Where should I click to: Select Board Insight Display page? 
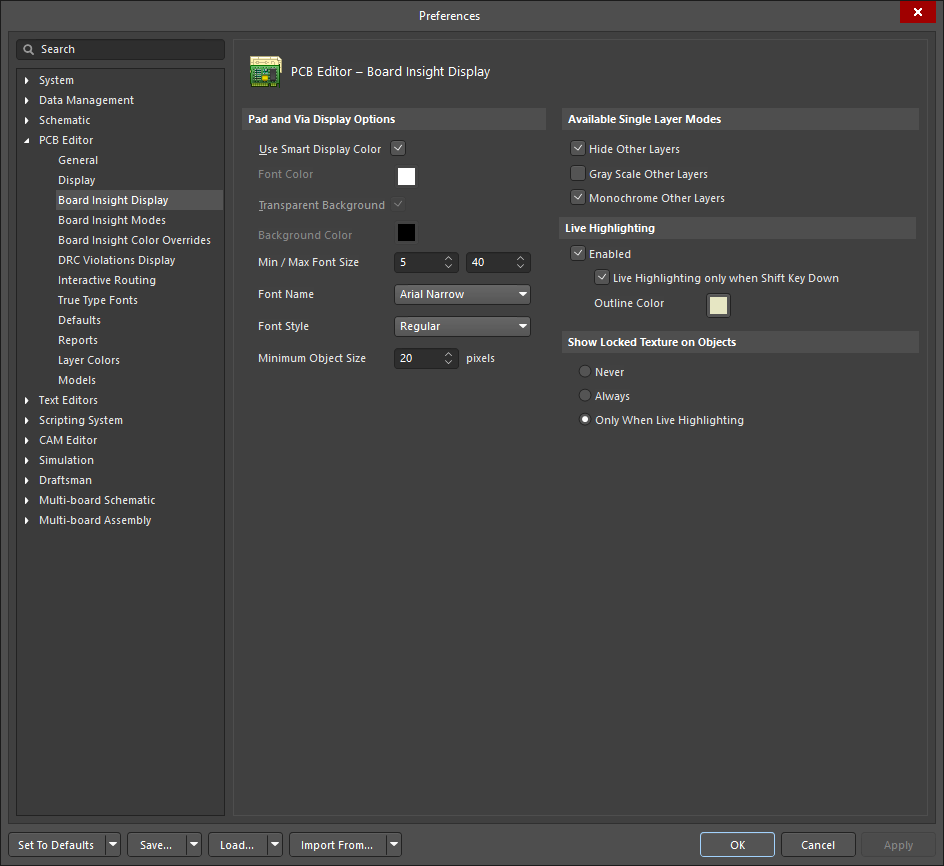point(139,200)
